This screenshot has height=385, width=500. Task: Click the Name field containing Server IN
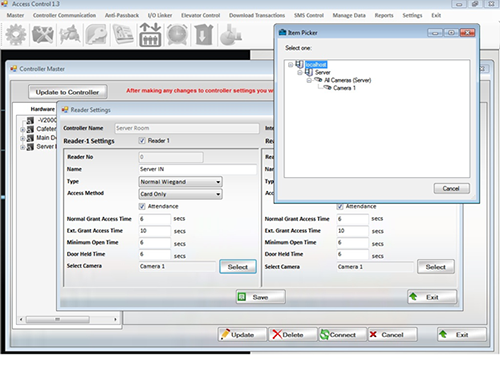coord(197,169)
